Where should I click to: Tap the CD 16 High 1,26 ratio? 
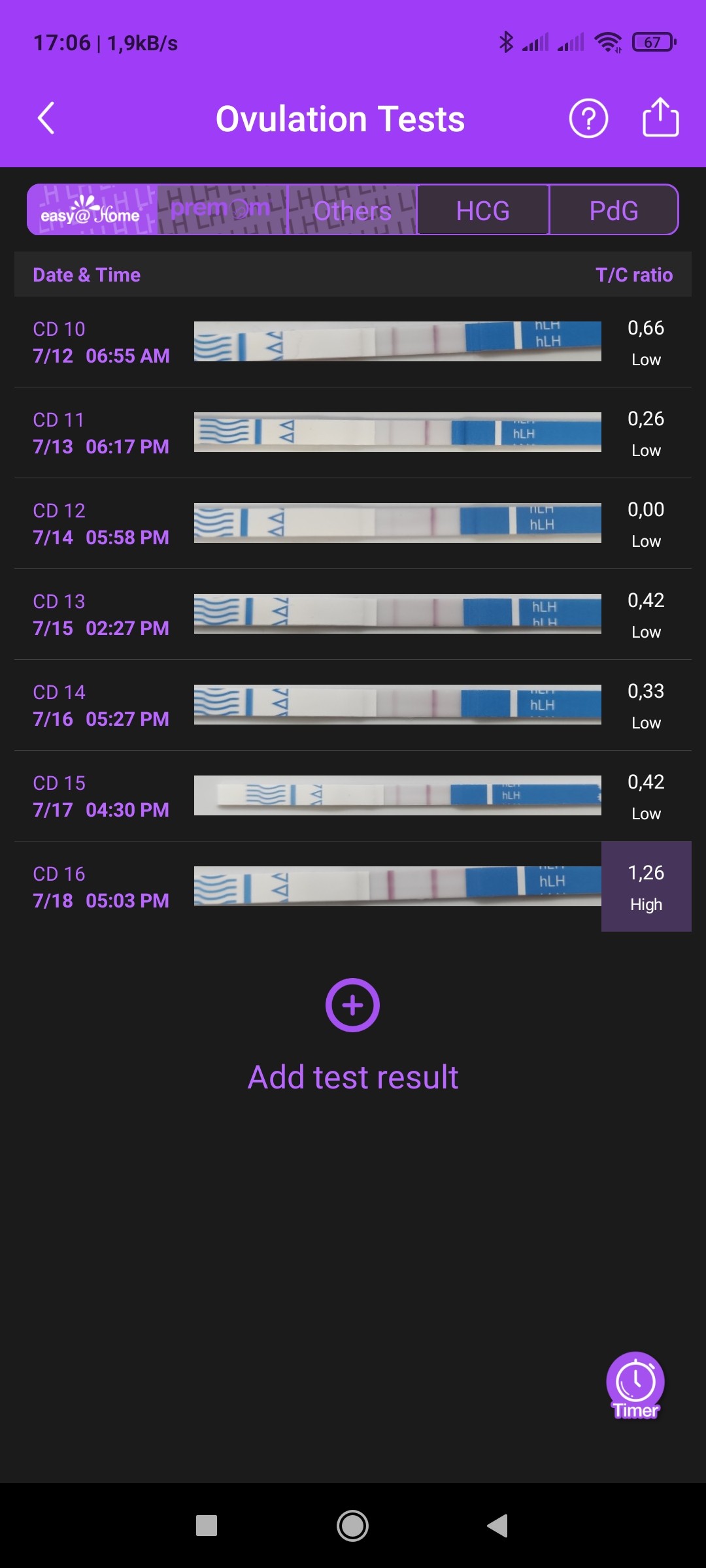646,887
